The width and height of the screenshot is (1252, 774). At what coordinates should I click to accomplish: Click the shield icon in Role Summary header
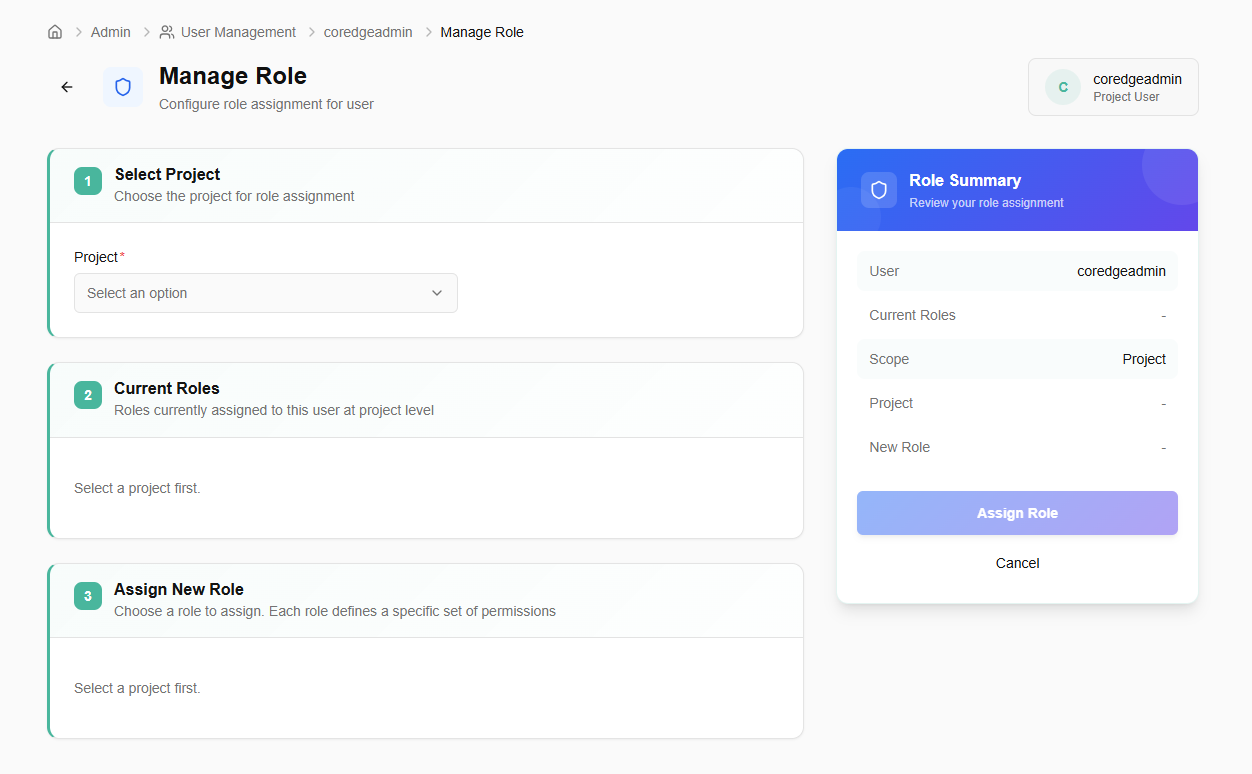click(x=879, y=190)
